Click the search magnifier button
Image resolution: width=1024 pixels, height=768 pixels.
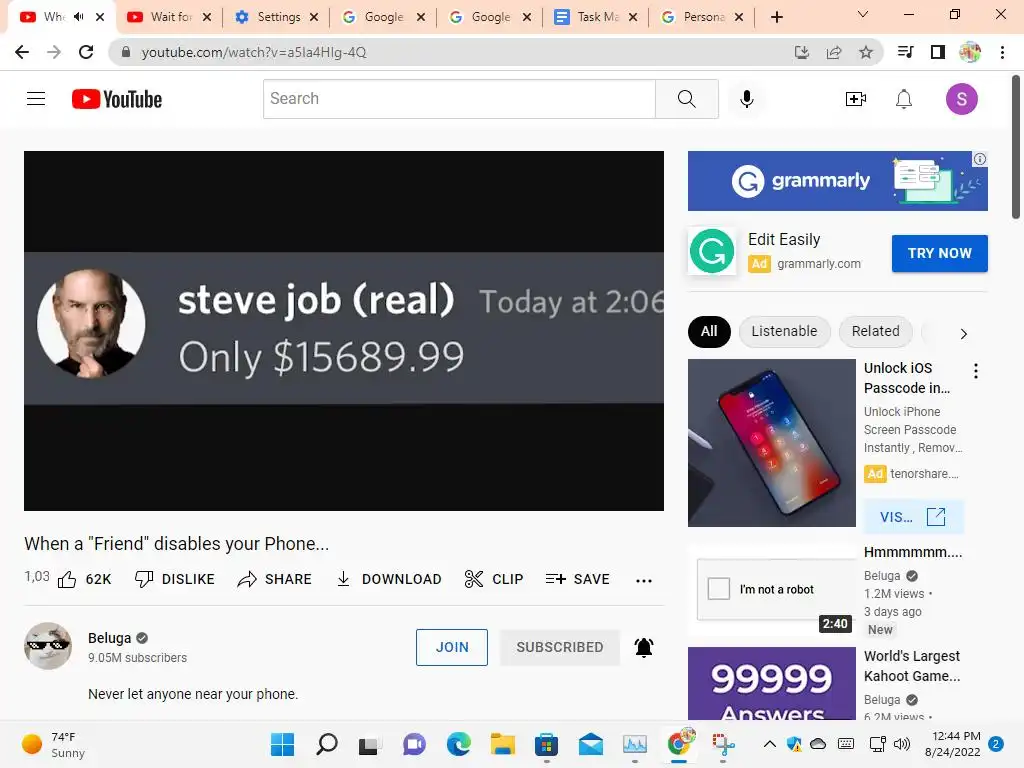click(686, 99)
